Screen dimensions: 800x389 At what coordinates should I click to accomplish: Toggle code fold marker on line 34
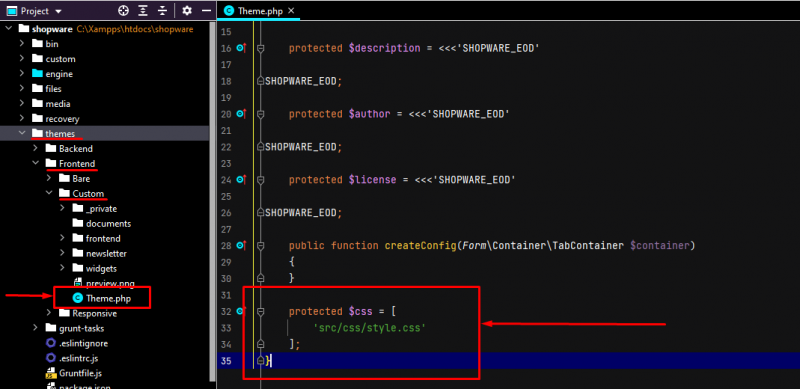[260, 344]
